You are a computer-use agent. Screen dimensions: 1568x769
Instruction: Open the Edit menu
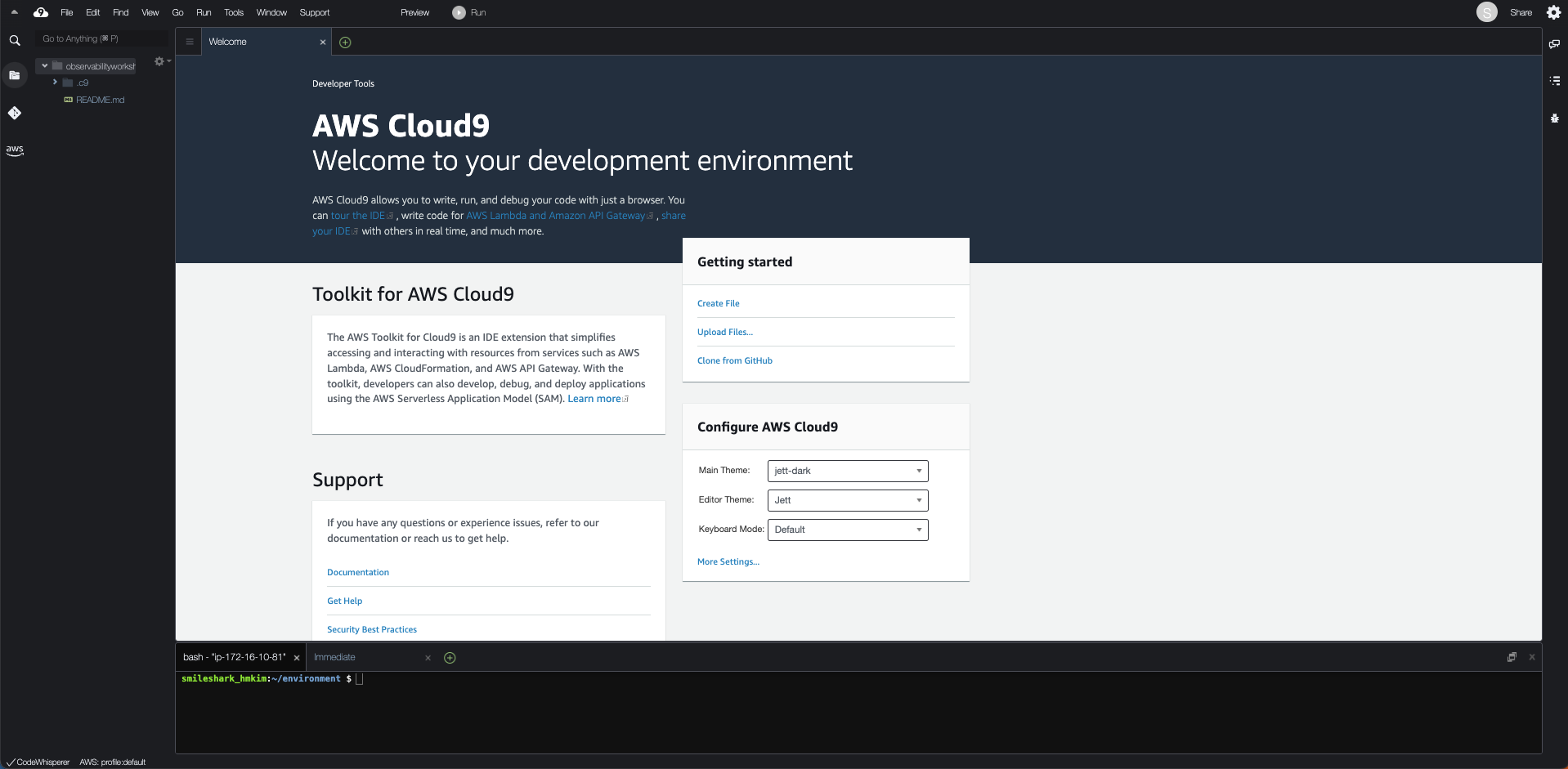click(92, 12)
